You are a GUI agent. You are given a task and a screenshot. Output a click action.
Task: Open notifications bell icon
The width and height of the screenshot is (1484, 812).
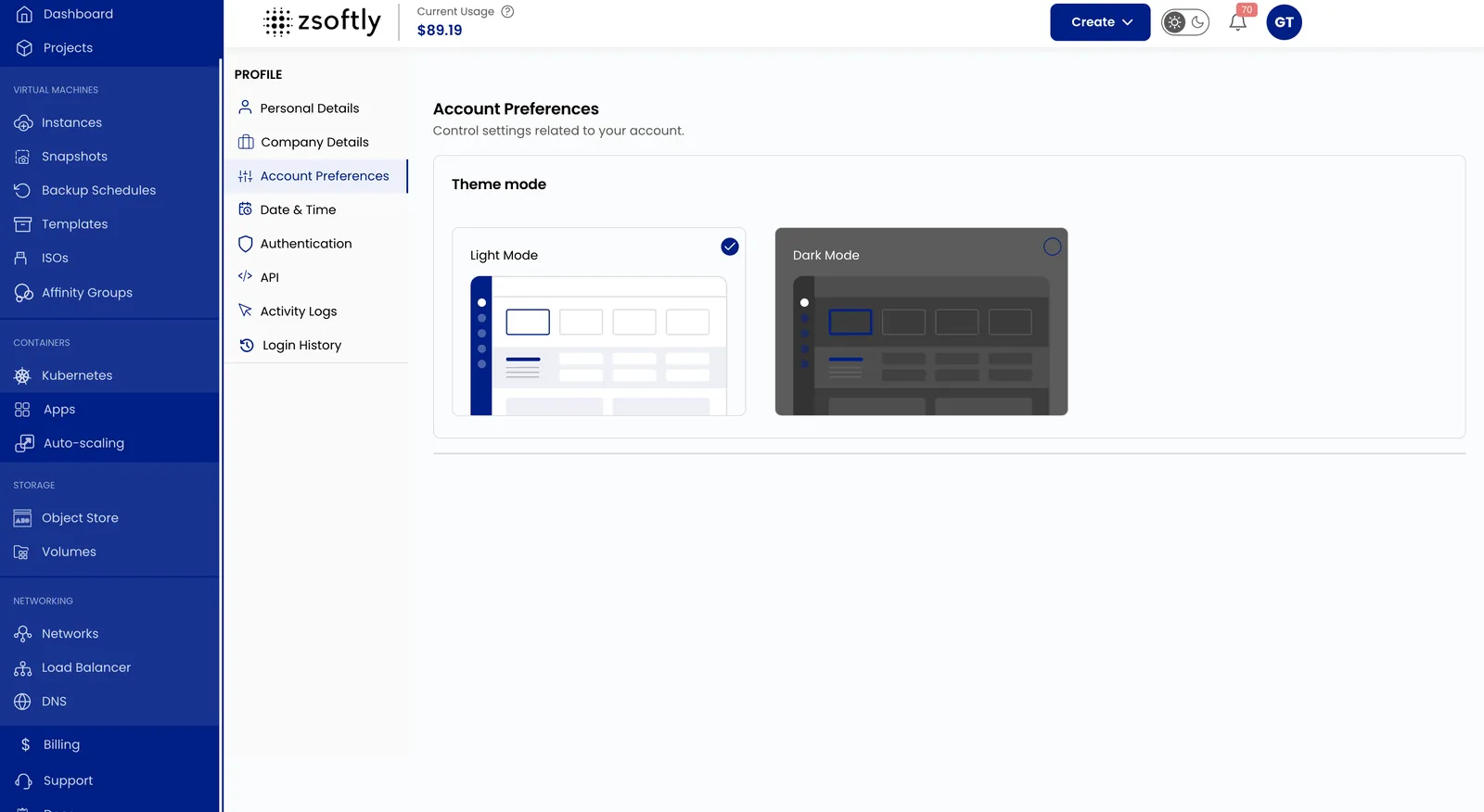1237,22
